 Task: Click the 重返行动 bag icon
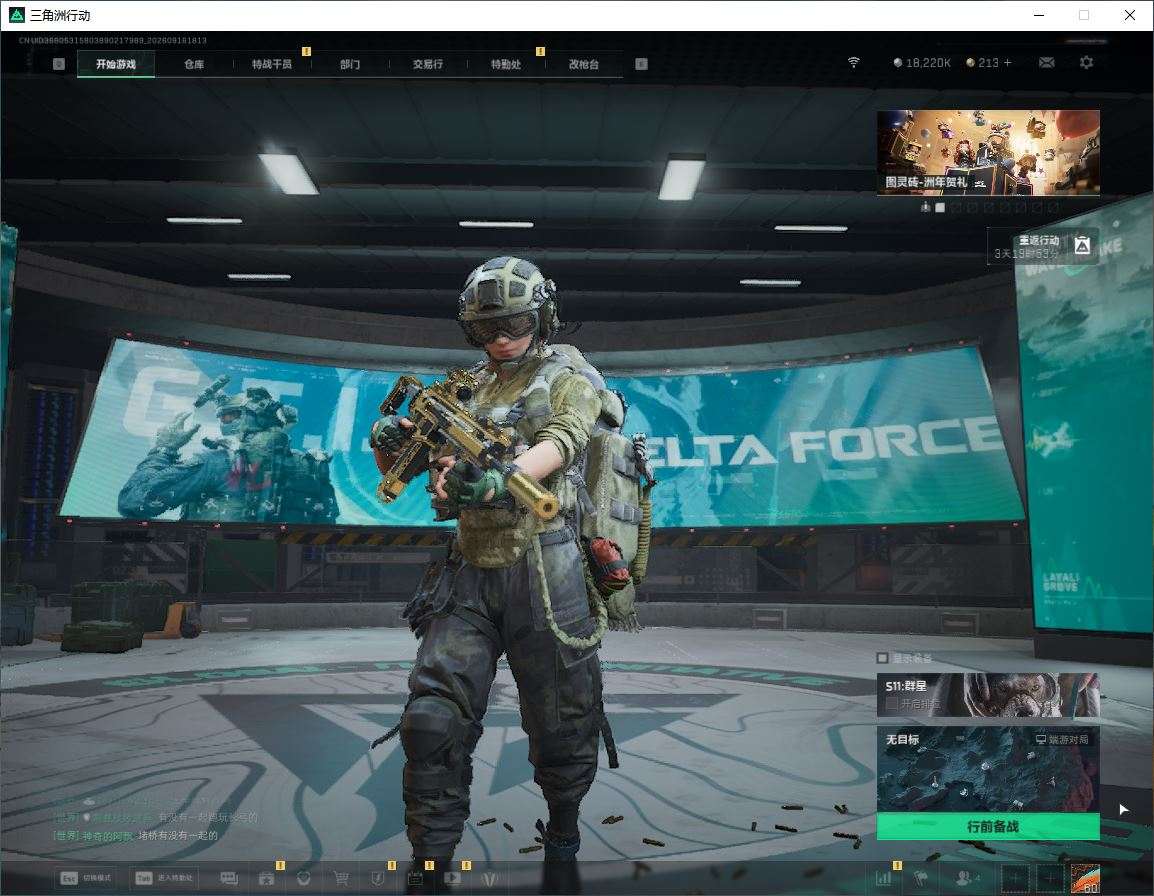coord(1082,245)
